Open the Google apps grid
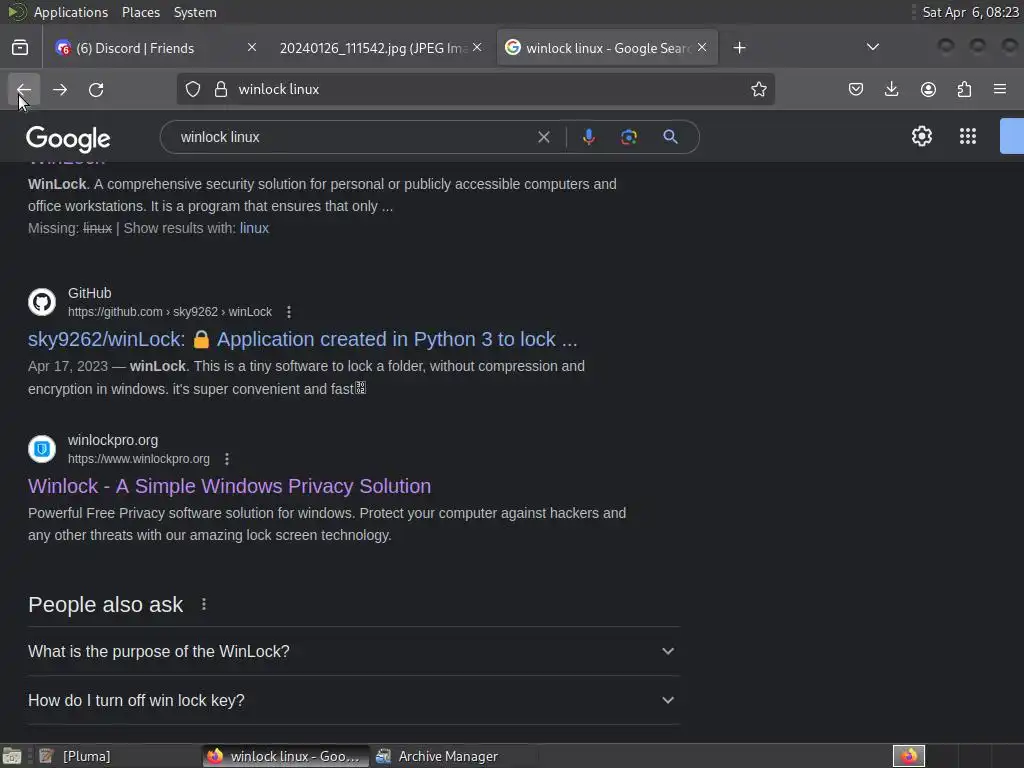1024x768 pixels. click(968, 136)
